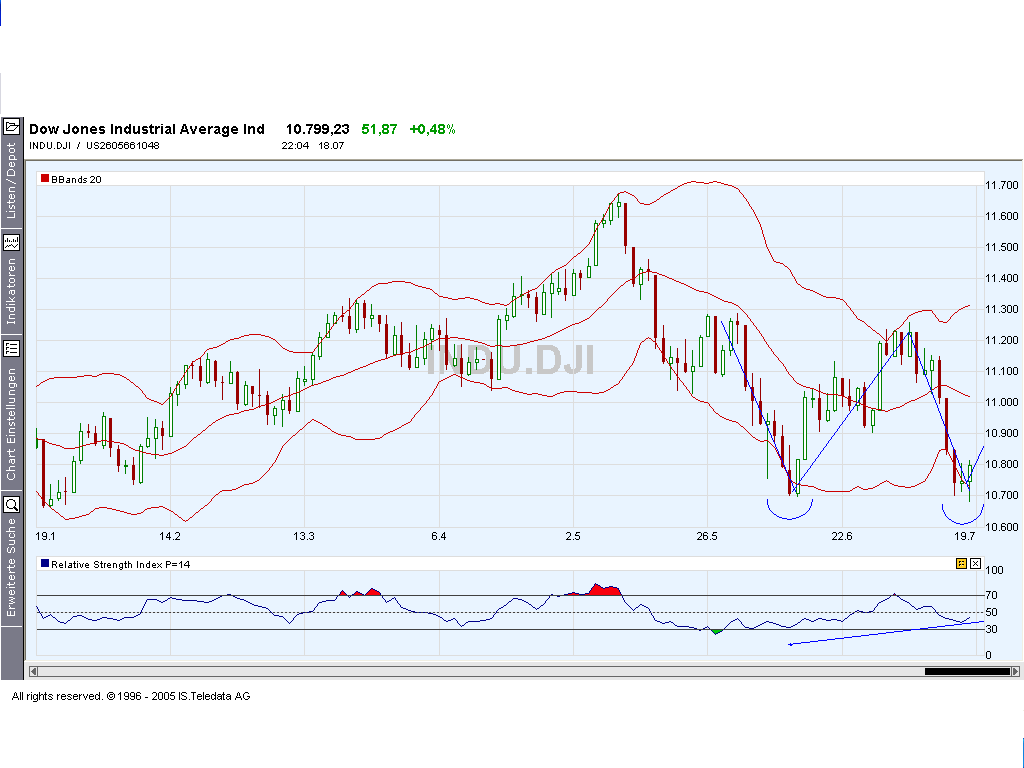Click the 19.7 date axis label
Screen dimensions: 1024x768
[x=965, y=536]
